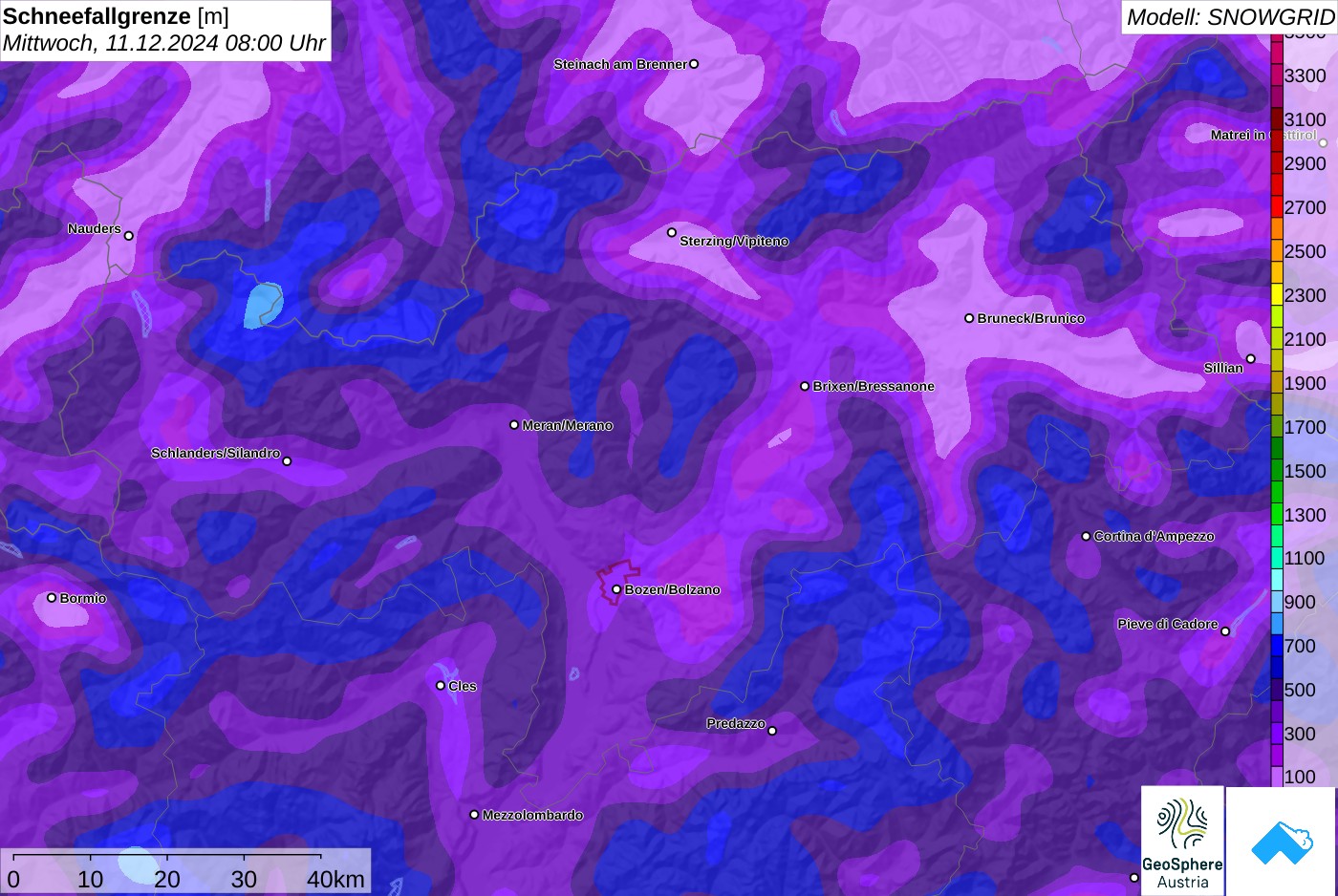Click the Pieve di Cadore label text
This screenshot has height=896, width=1338.
tap(1168, 624)
